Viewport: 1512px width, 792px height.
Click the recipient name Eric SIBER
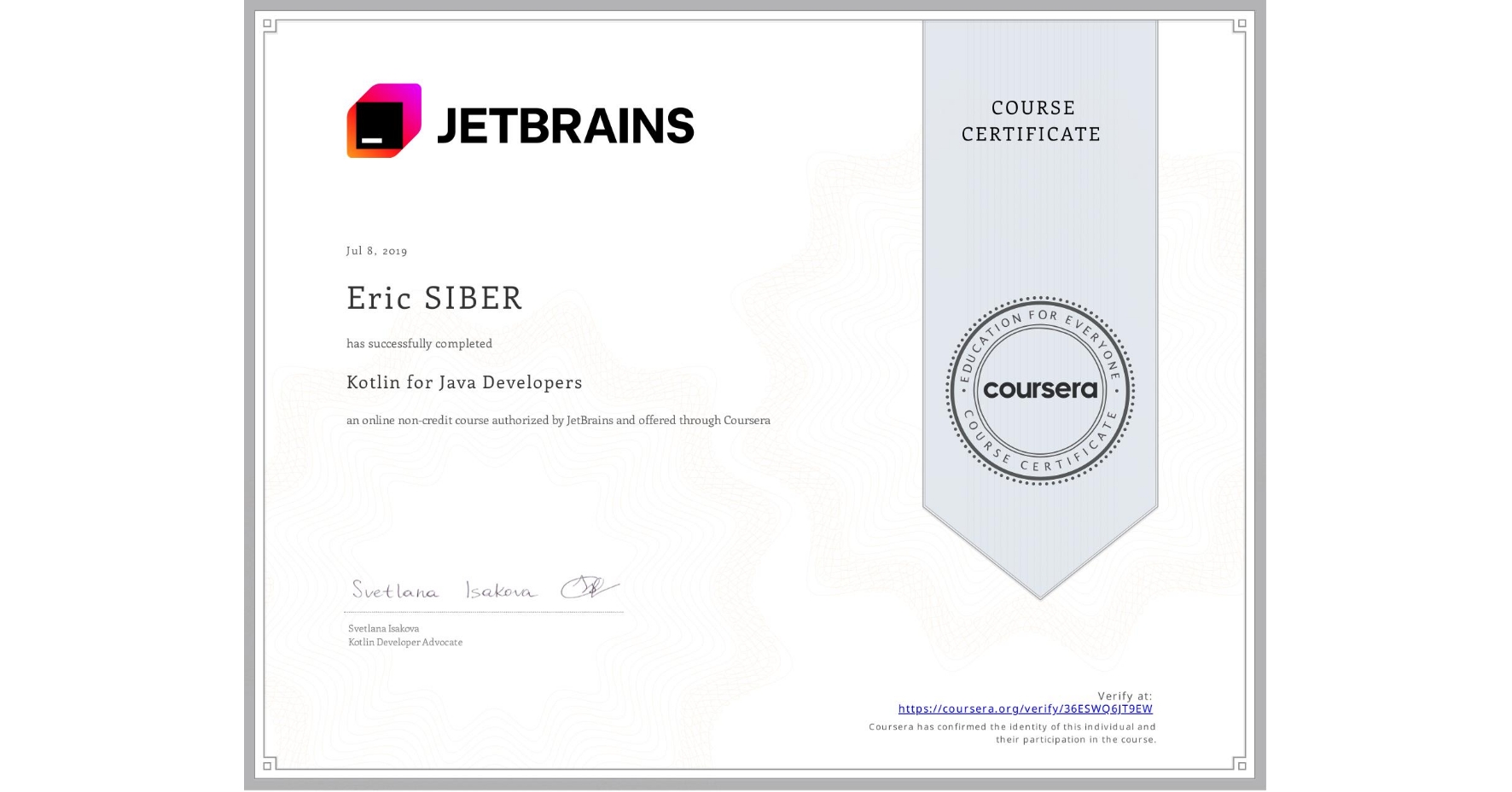(434, 298)
